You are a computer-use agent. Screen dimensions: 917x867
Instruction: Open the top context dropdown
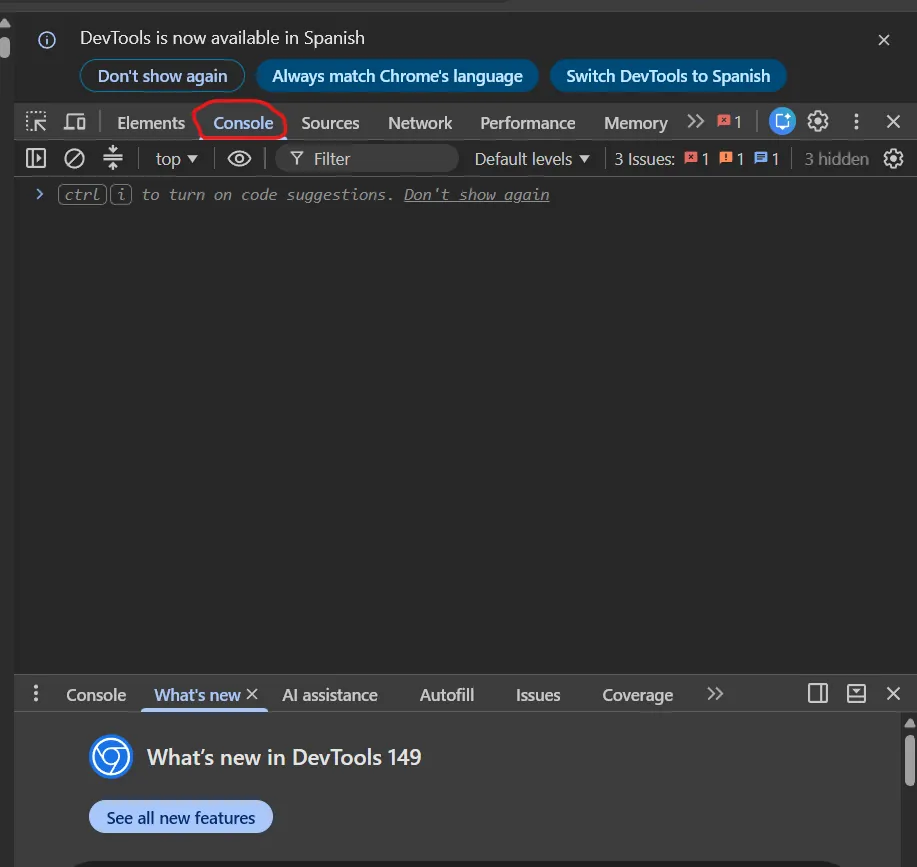pos(177,159)
